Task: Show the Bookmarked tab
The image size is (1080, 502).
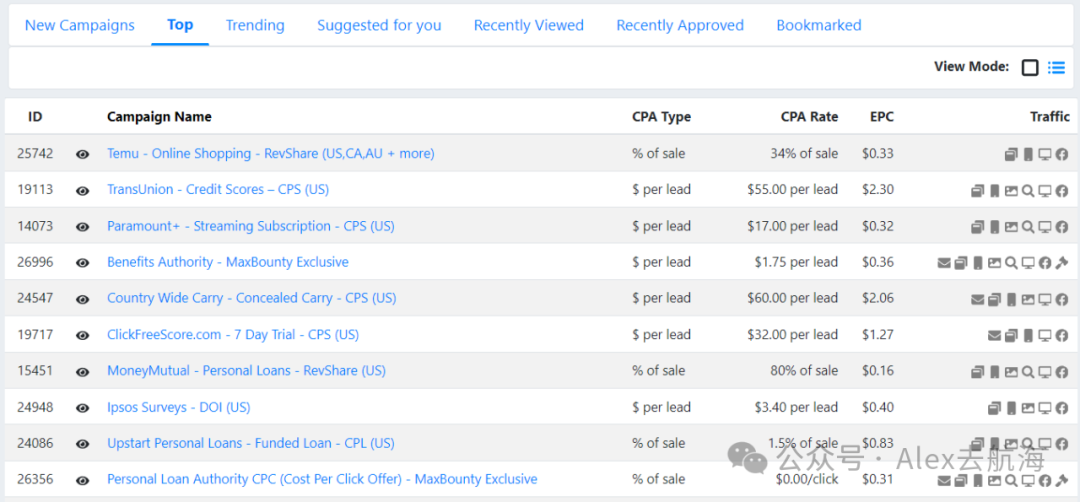Action: pos(819,25)
